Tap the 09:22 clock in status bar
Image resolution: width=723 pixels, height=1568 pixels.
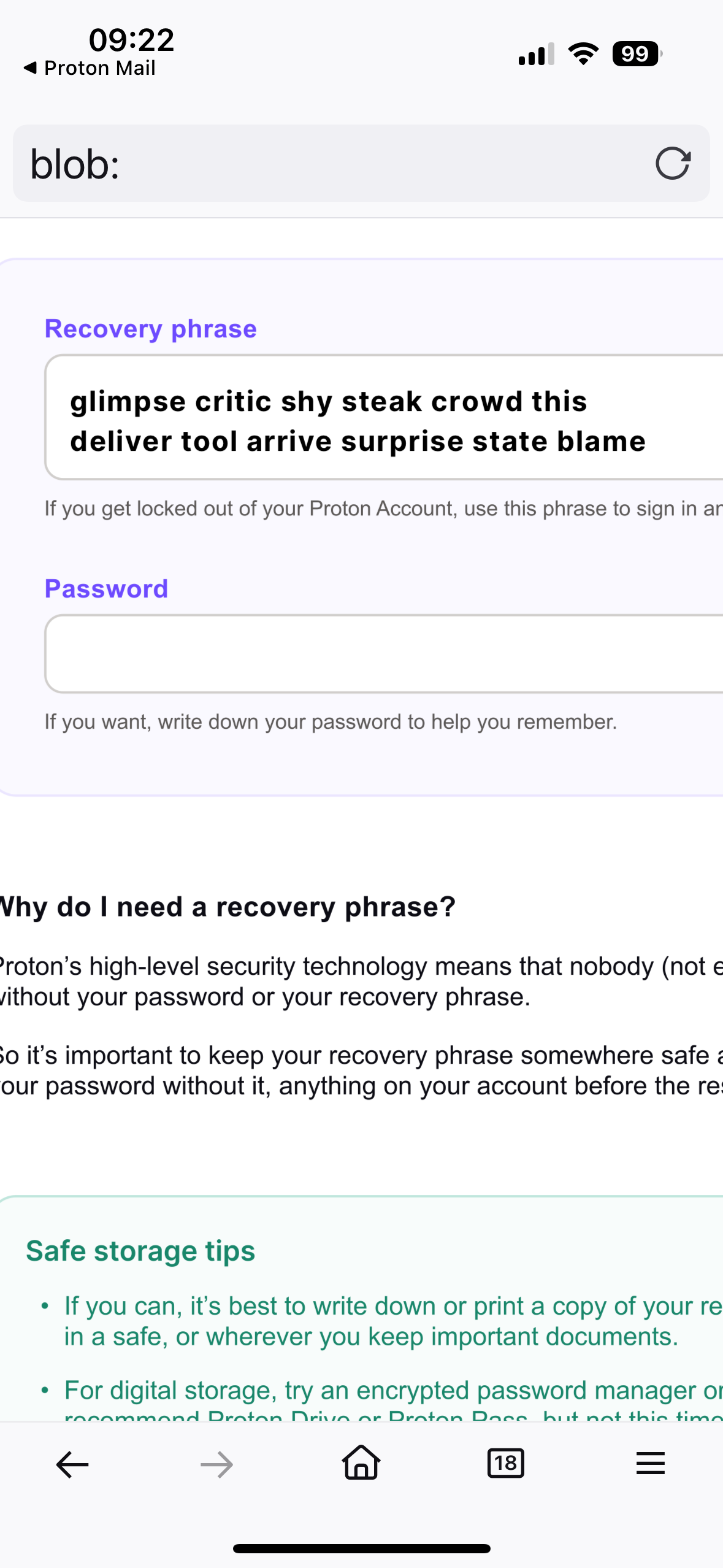(131, 39)
